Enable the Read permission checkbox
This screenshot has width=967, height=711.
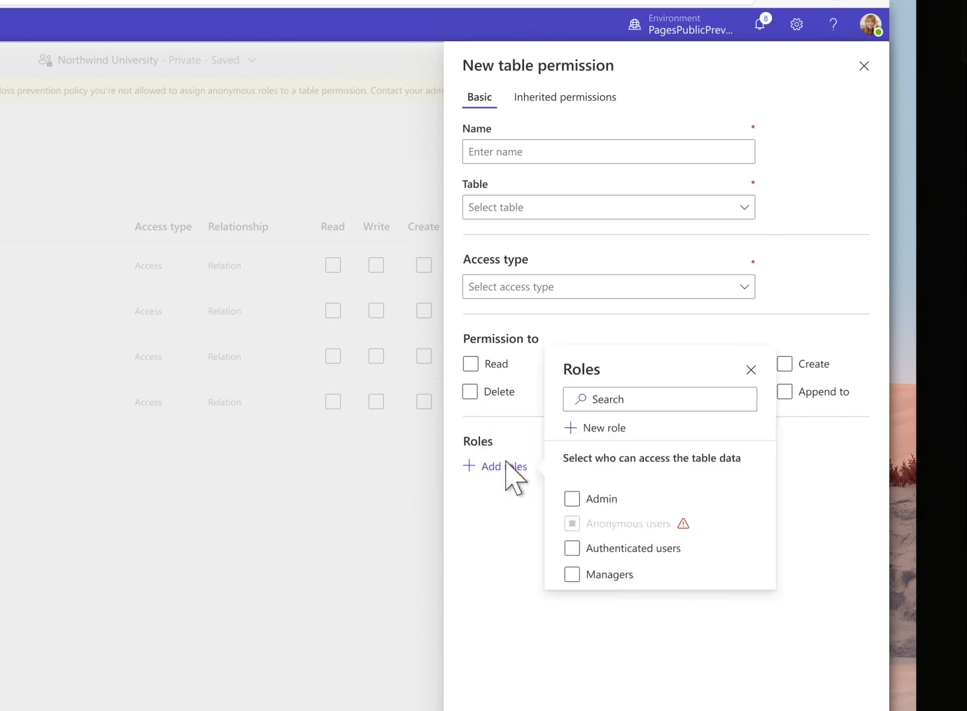click(x=471, y=364)
